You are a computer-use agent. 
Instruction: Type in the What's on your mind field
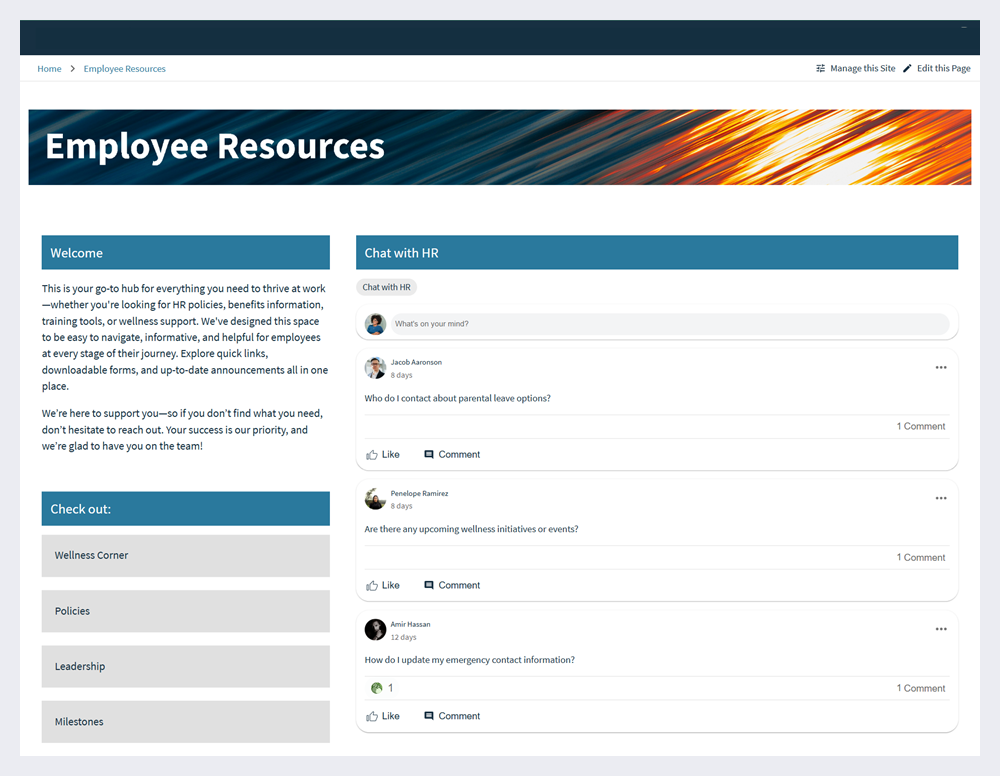pos(668,324)
